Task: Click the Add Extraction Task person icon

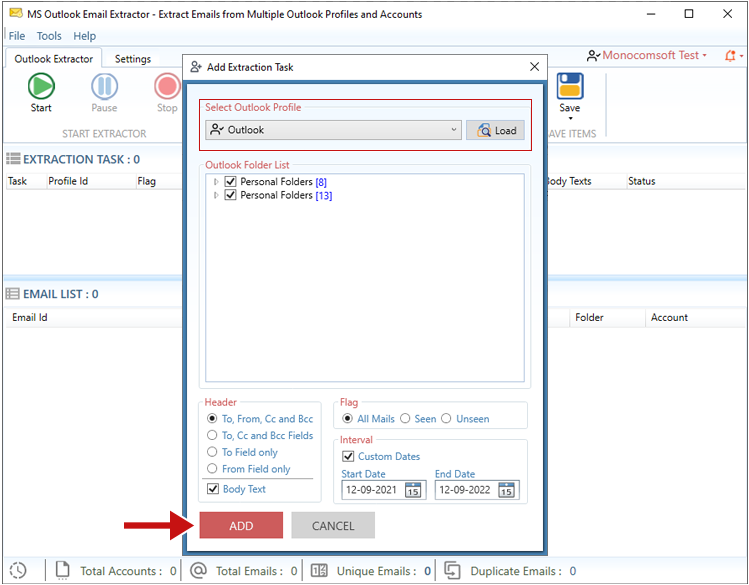Action: tap(196, 67)
